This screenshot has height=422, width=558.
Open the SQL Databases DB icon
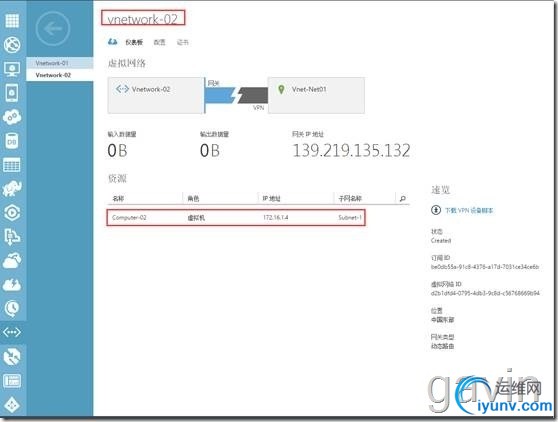12,141
